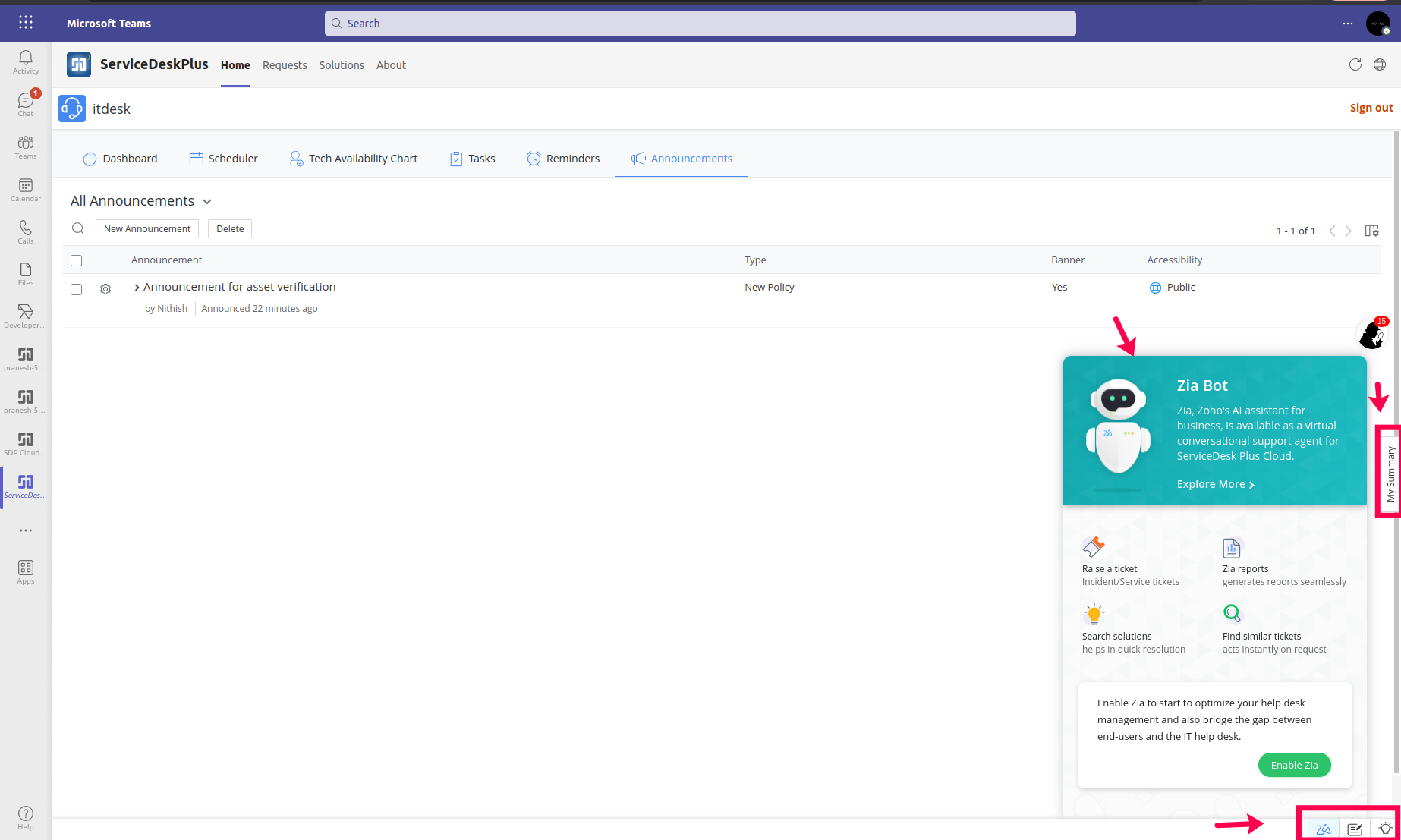Choose Raise a ticket in Zia panel

(x=1131, y=562)
